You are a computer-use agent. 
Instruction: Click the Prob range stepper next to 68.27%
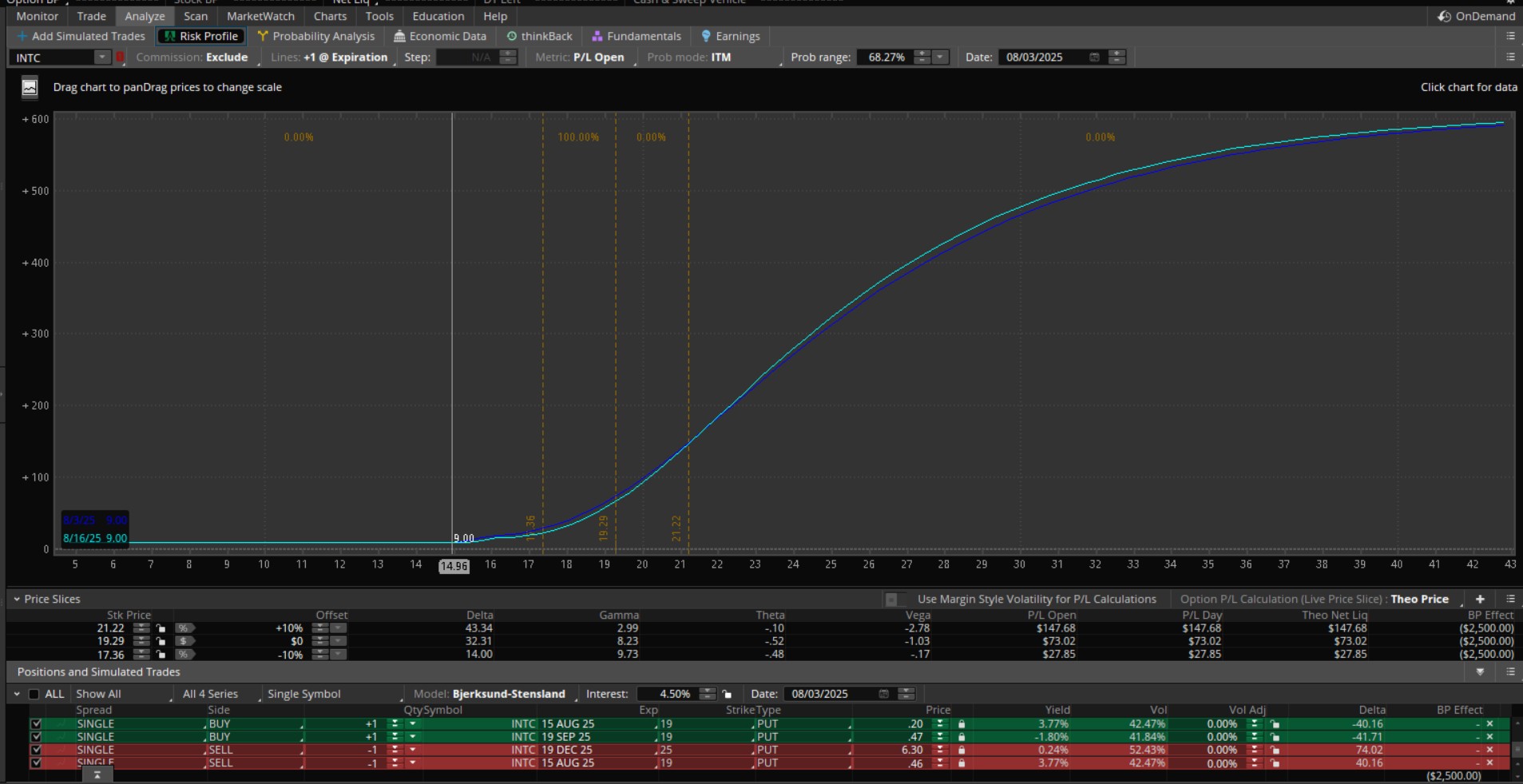(922, 57)
